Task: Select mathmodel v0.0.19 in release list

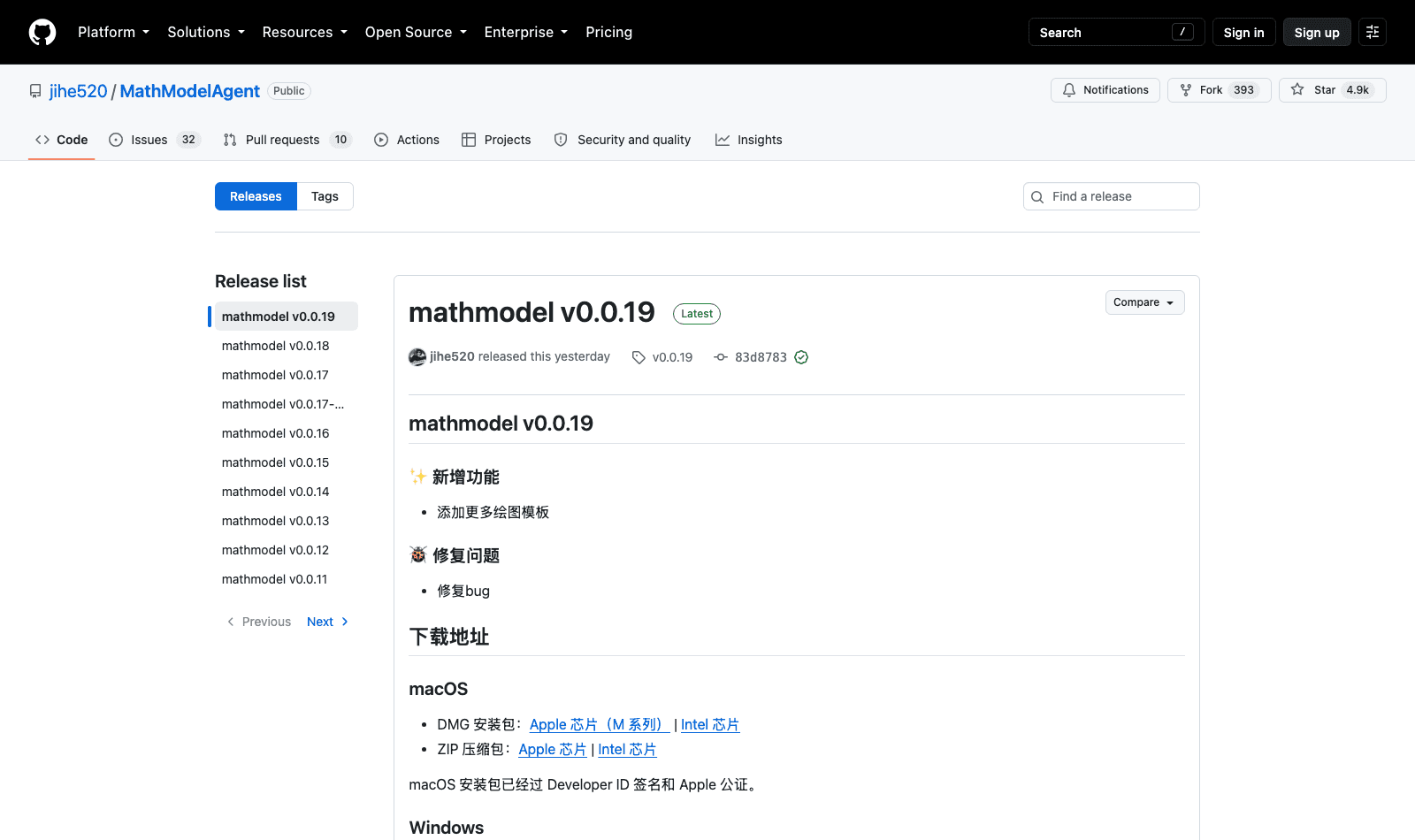Action: 287,317
